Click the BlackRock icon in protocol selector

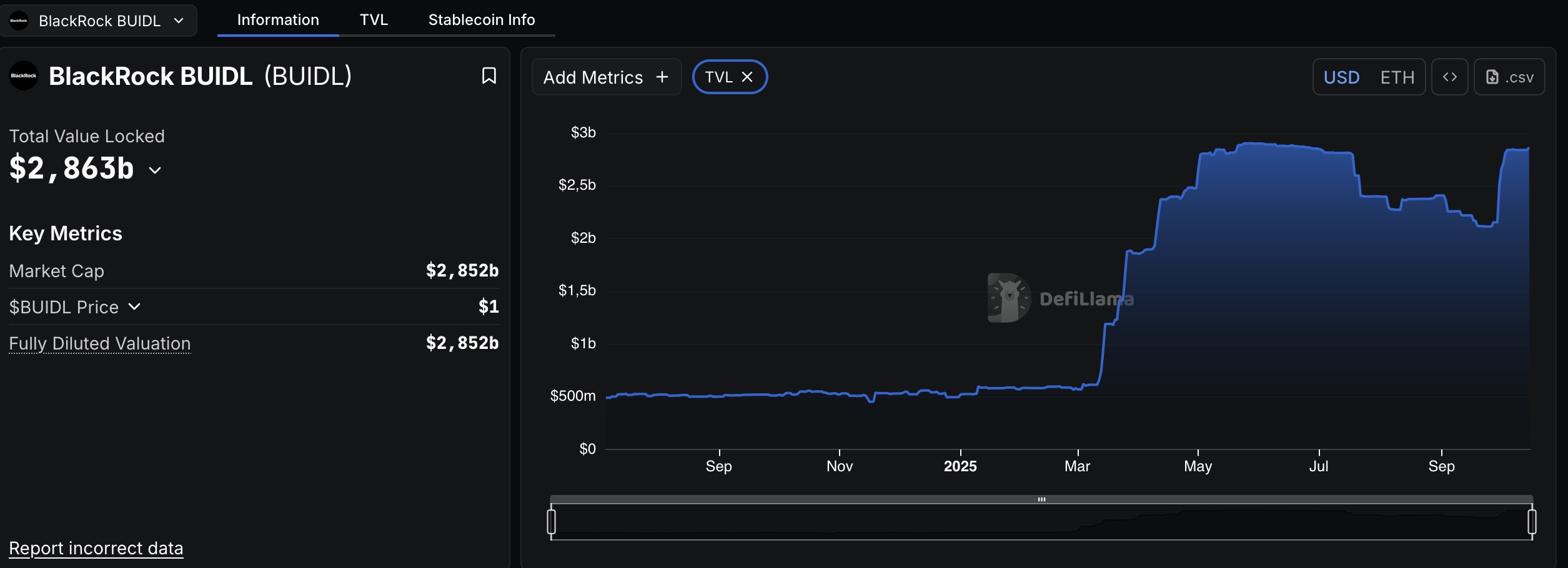[x=19, y=21]
